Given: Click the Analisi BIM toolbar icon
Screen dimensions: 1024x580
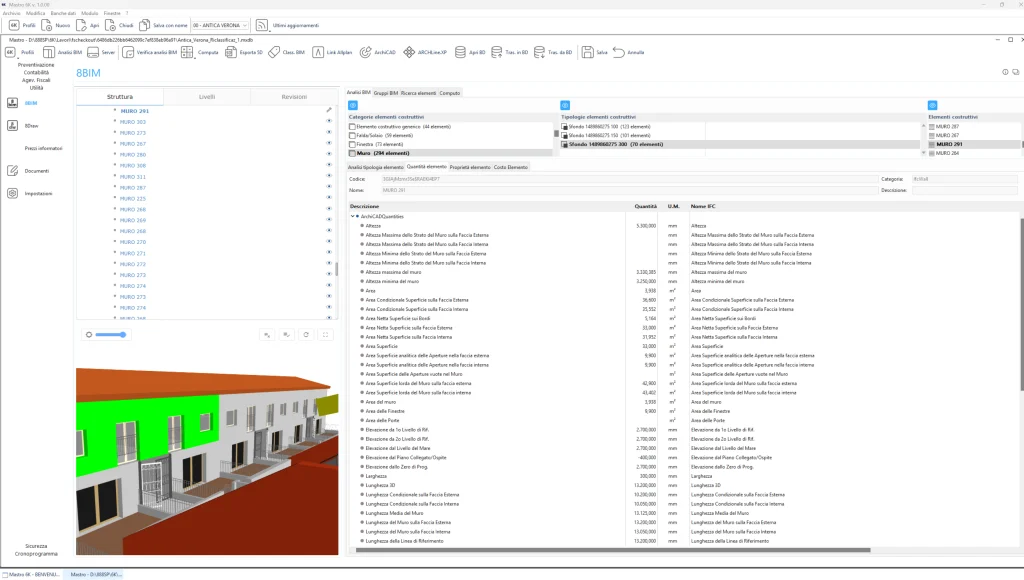Looking at the screenshot, I should tap(49, 52).
